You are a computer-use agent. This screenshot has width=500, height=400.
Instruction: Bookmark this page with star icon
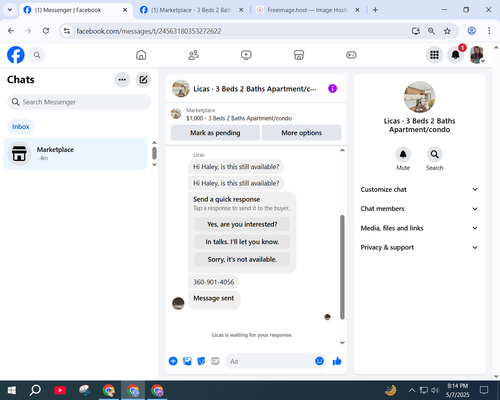[447, 31]
